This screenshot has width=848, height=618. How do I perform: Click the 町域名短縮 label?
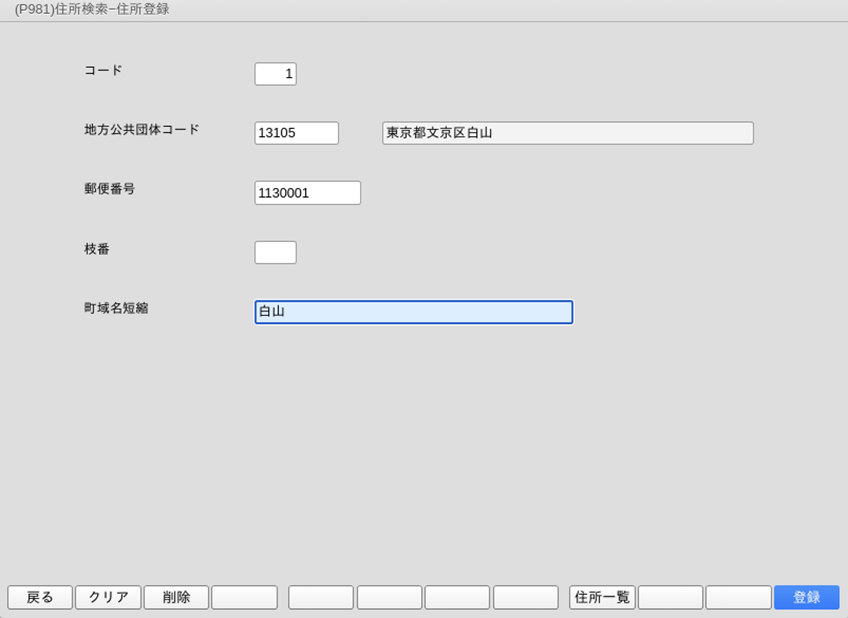click(x=116, y=308)
